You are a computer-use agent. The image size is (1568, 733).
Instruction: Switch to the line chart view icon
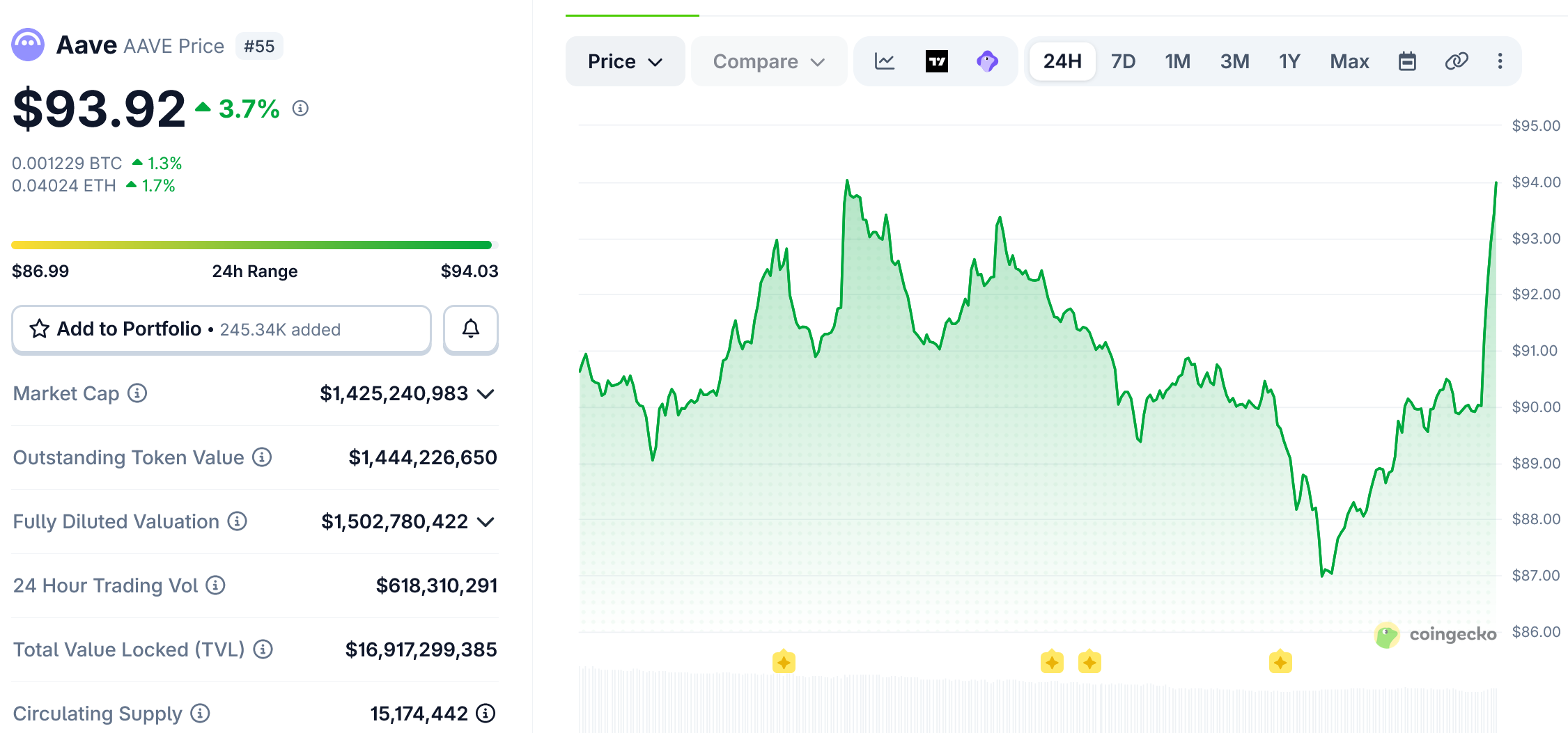pos(885,61)
